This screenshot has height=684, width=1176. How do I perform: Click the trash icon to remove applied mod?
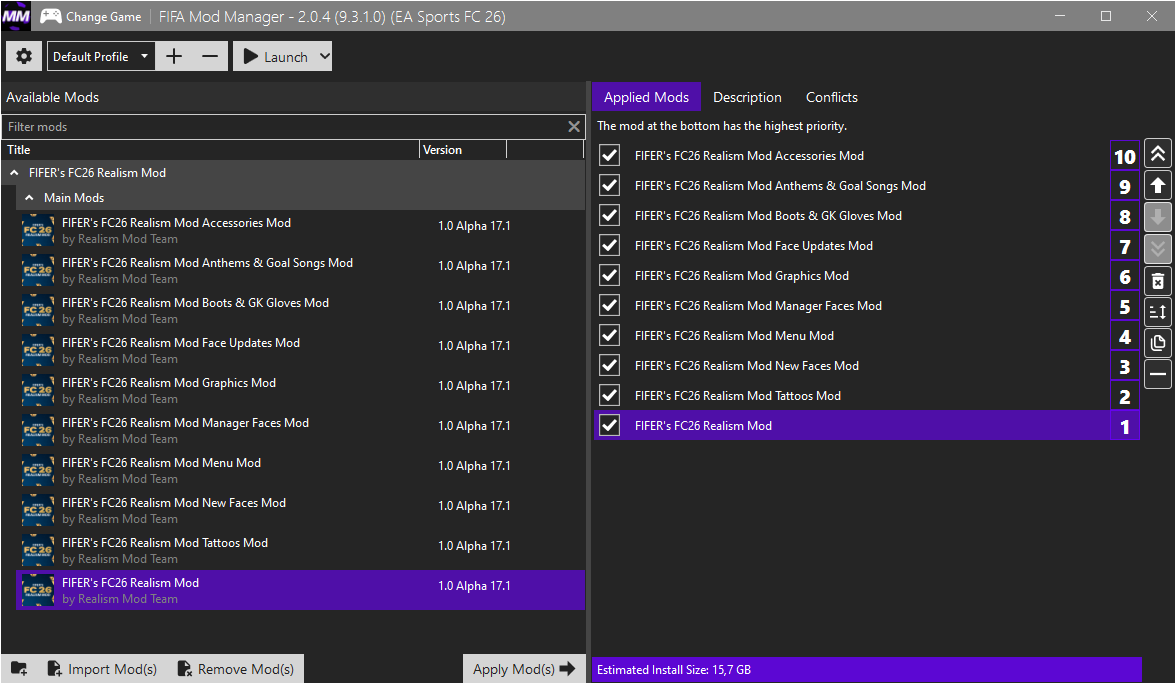tap(1158, 281)
